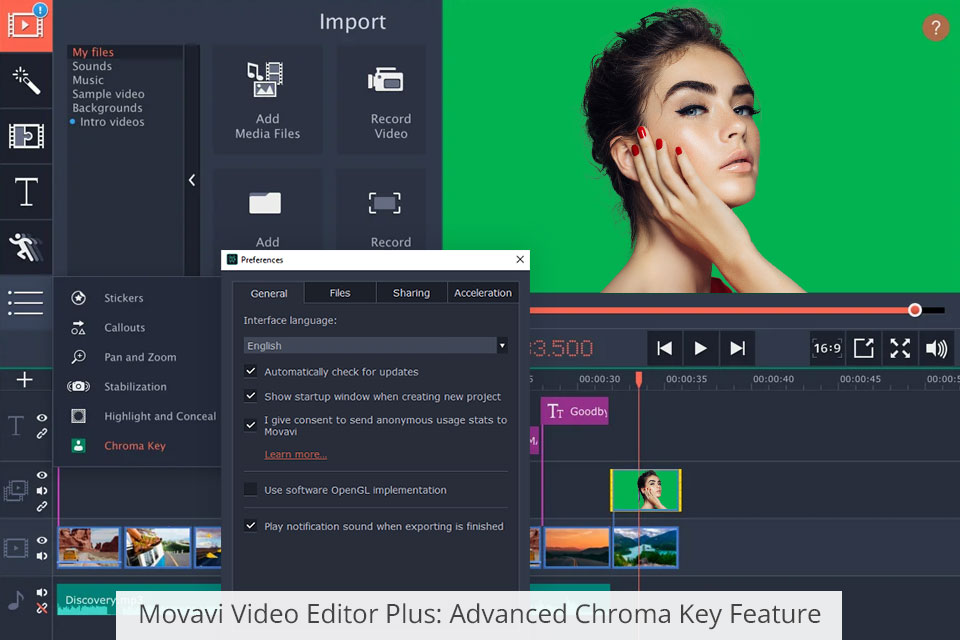Select Intro videos in import list
The height and width of the screenshot is (640, 960).
112,122
